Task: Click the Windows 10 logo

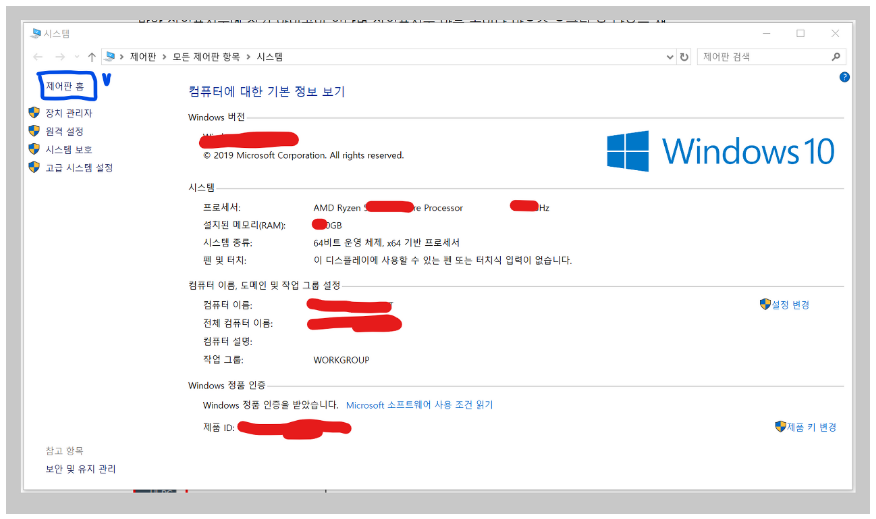Action: 721,151
